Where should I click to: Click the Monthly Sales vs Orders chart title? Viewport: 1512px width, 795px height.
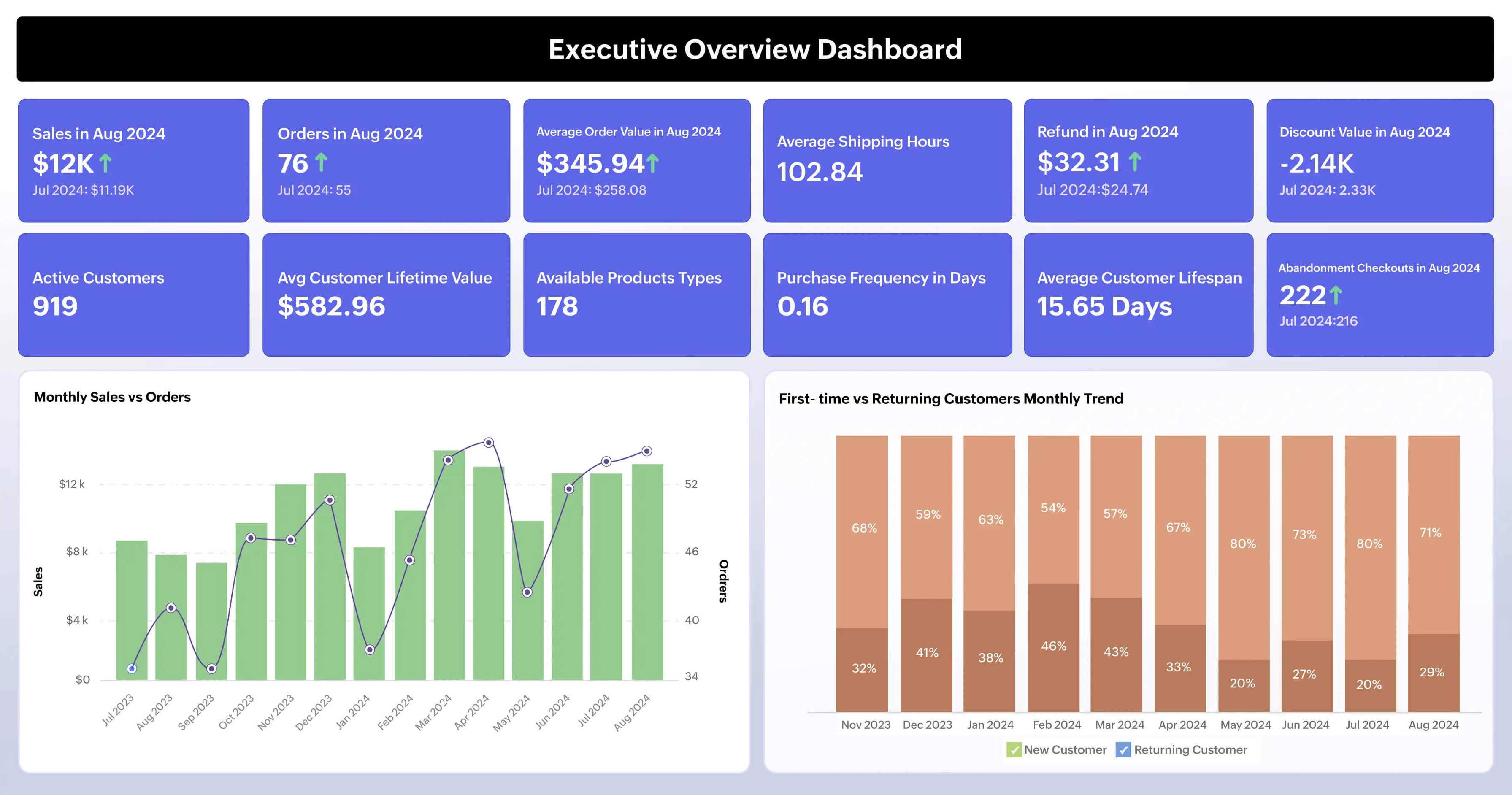112,397
